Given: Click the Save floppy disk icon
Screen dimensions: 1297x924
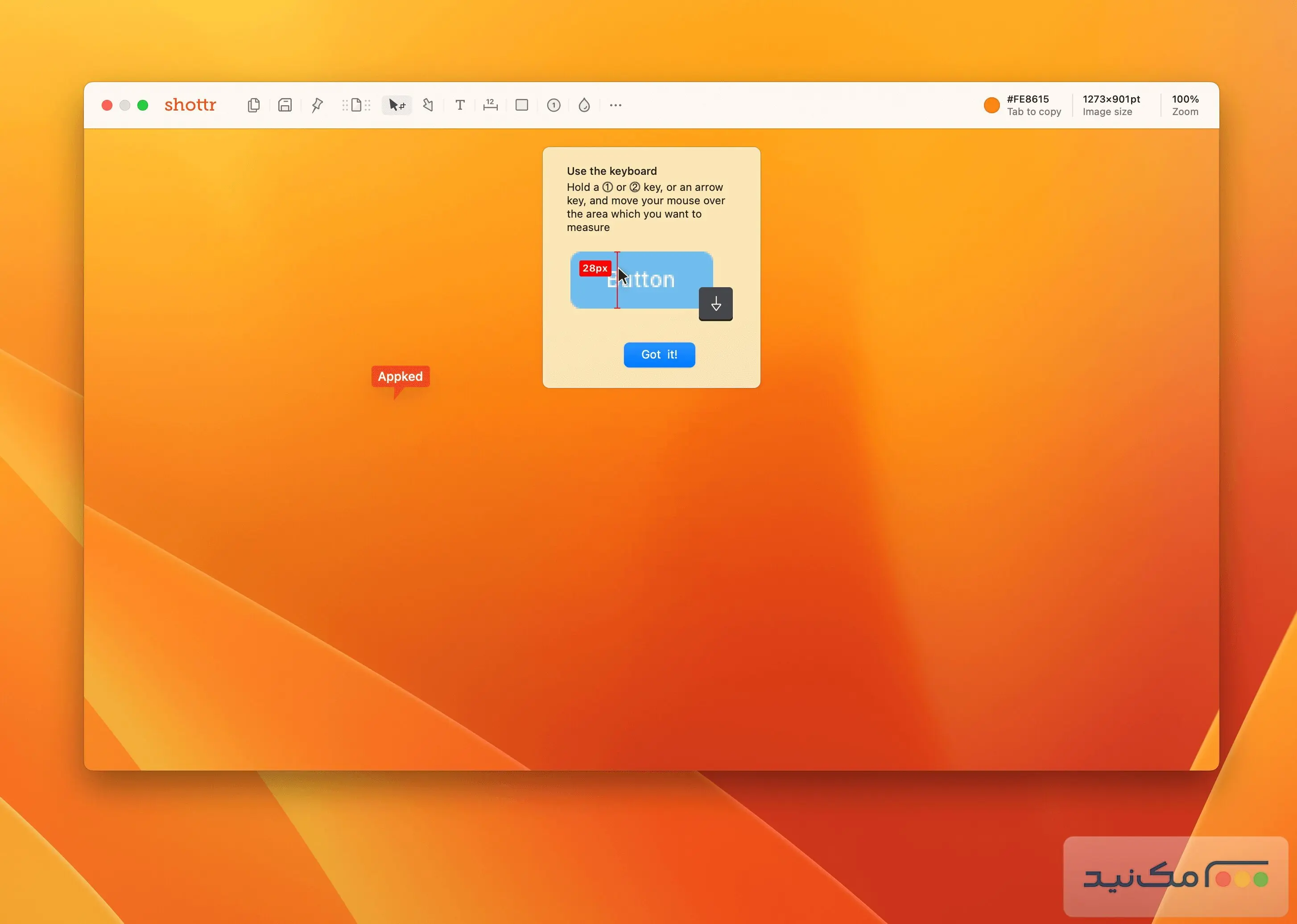Looking at the screenshot, I should pyautogui.click(x=285, y=105).
